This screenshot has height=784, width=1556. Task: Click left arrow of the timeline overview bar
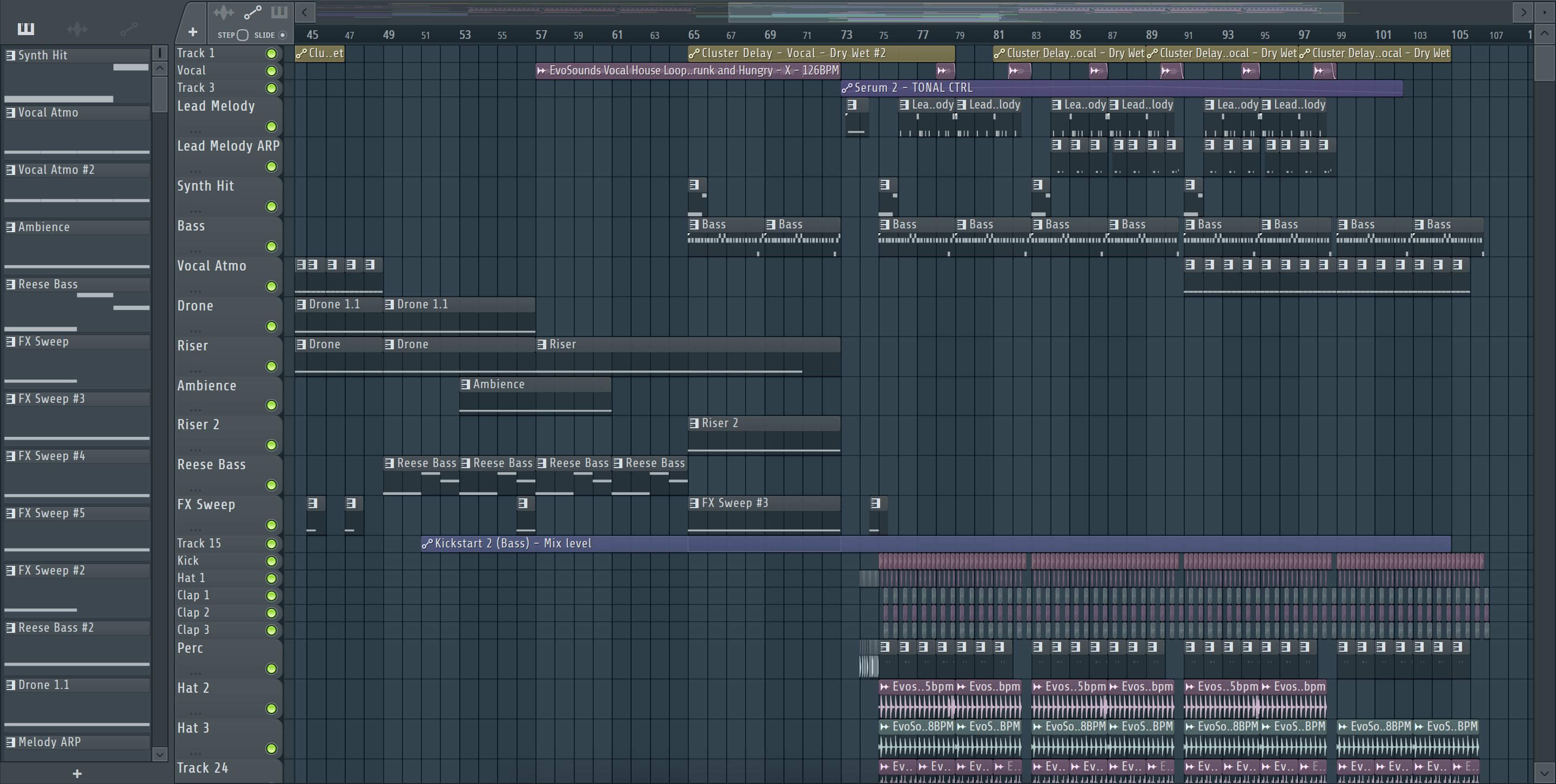click(x=304, y=12)
